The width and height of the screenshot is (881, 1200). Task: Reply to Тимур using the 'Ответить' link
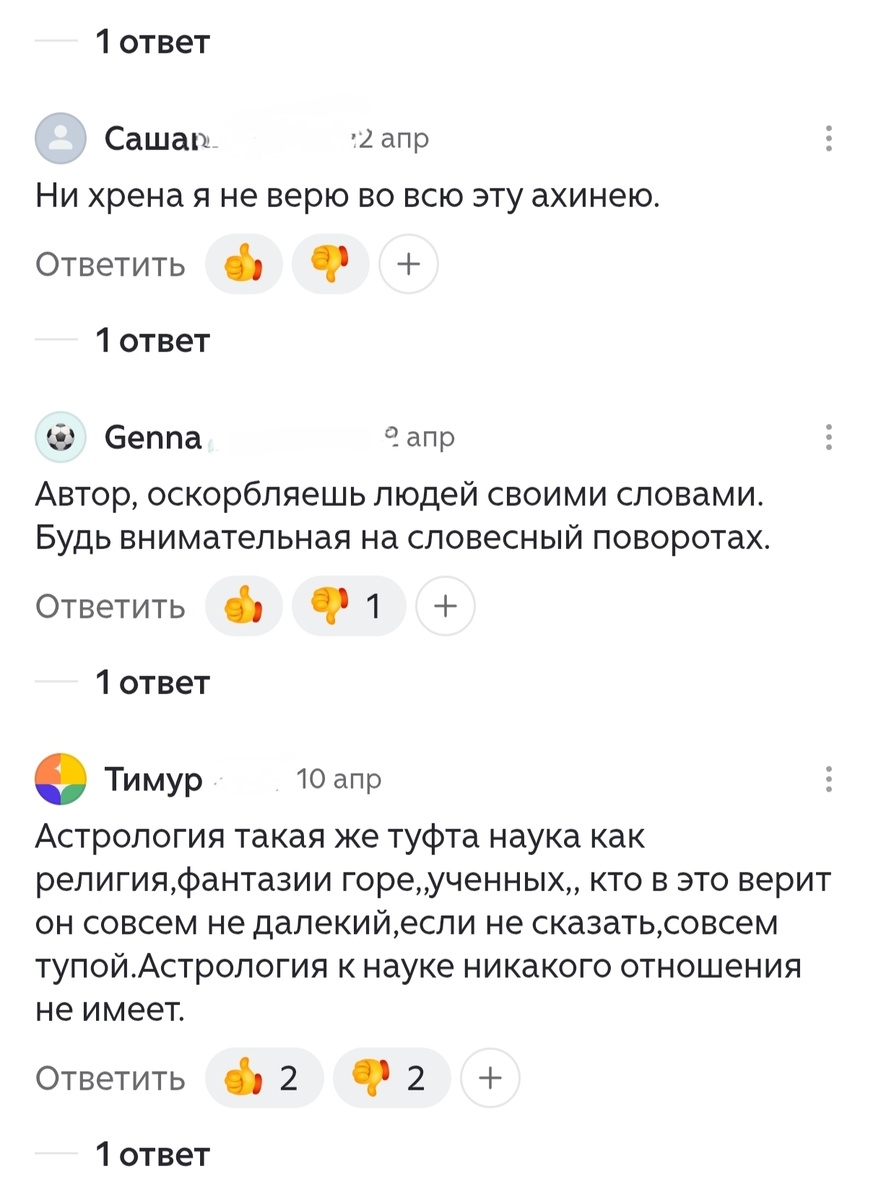click(110, 1078)
